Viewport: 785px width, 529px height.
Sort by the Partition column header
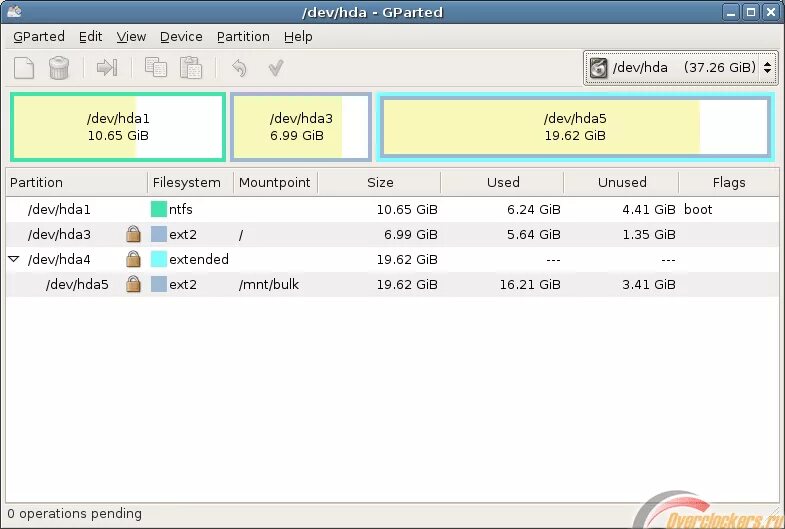(77, 183)
